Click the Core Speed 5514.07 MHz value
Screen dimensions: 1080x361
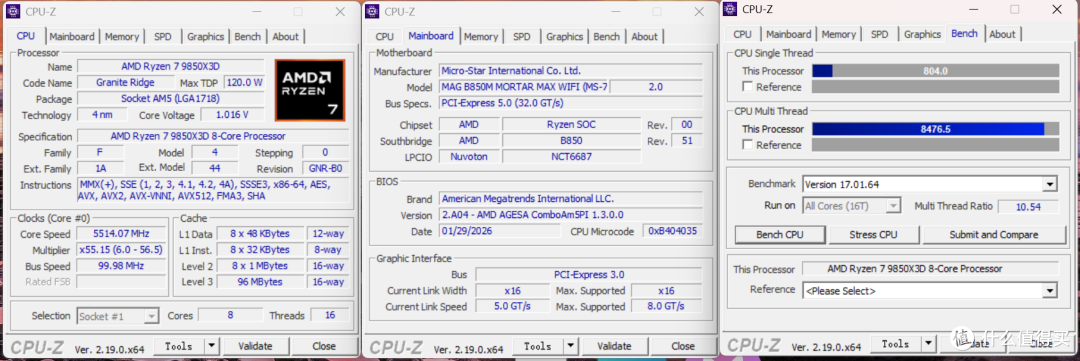pyautogui.click(x=121, y=234)
